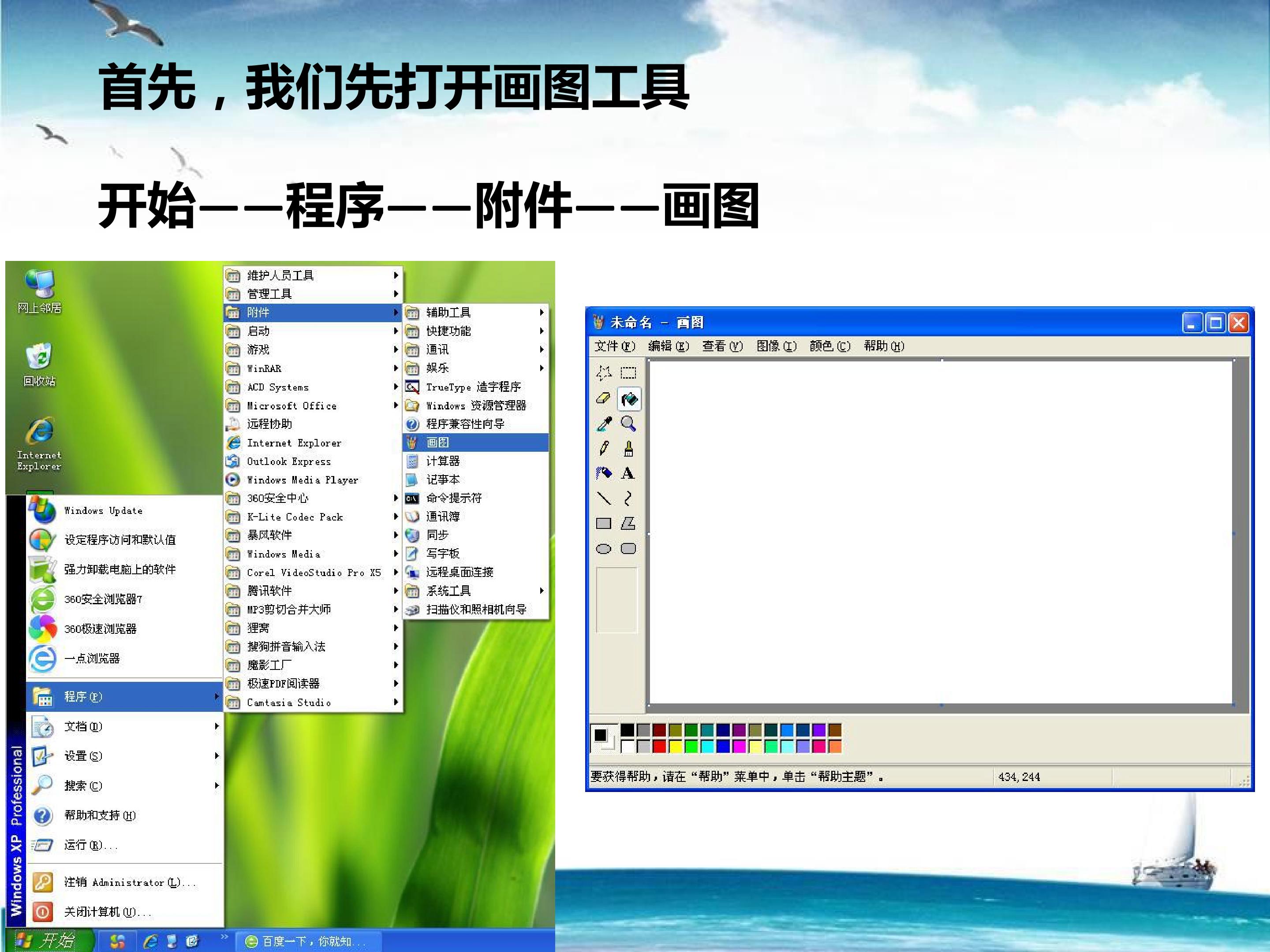The width and height of the screenshot is (1270, 952).
Task: Pick the red color swatch in palette
Action: click(x=659, y=746)
